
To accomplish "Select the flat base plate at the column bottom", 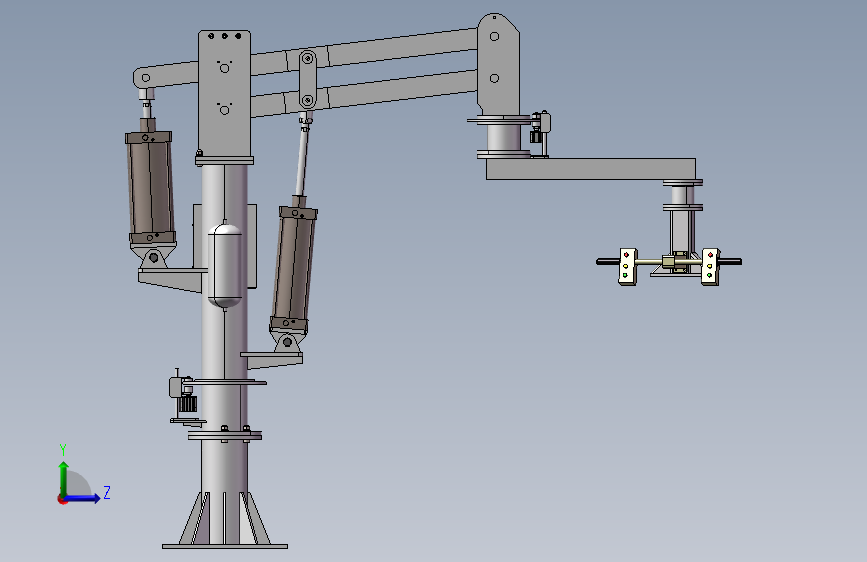I will (x=224, y=547).
